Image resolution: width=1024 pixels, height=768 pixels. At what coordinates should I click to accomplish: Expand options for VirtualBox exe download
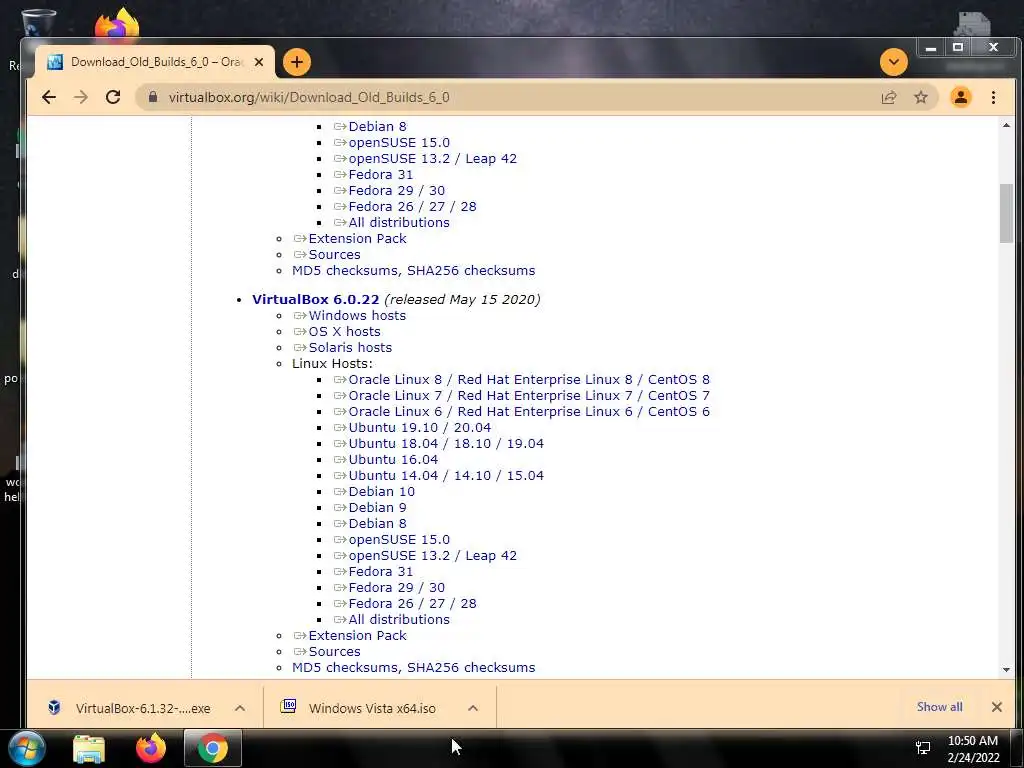click(240, 708)
